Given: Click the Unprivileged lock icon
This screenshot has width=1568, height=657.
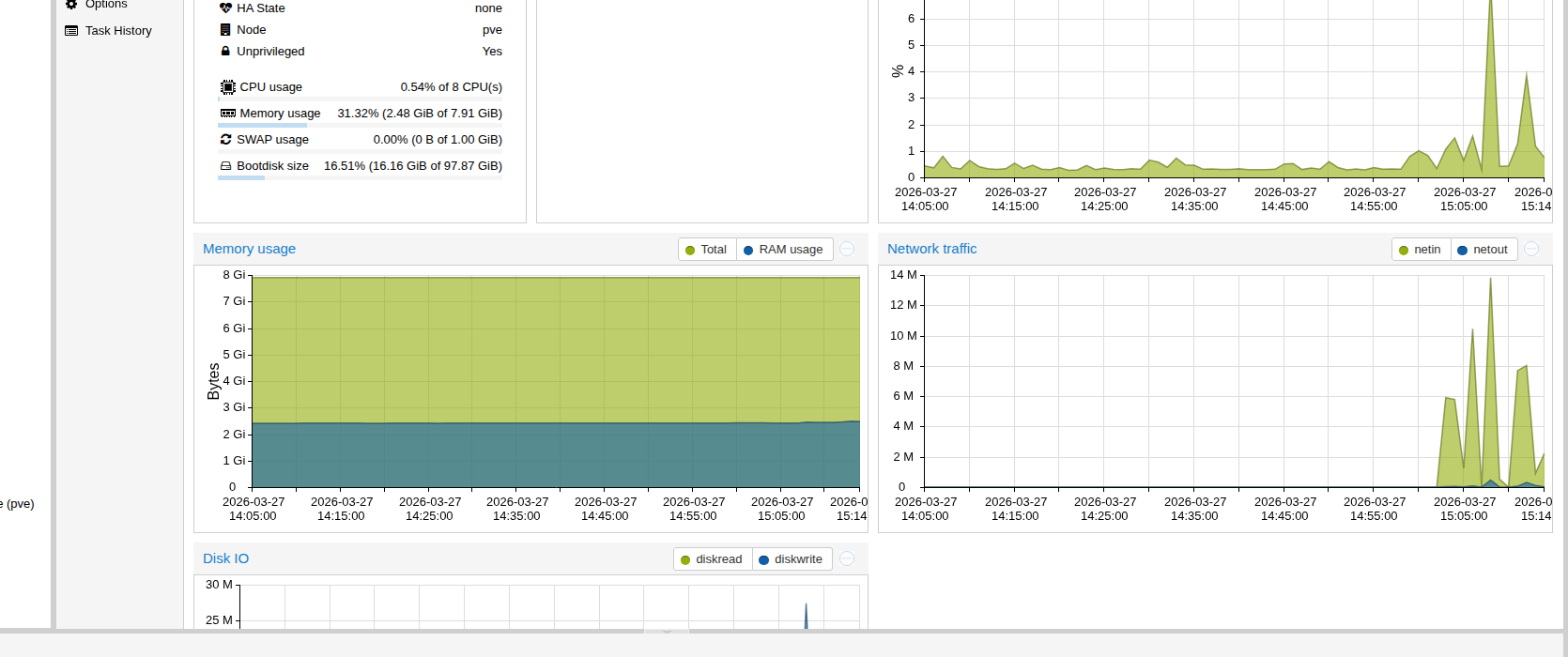Looking at the screenshot, I should (x=225, y=52).
